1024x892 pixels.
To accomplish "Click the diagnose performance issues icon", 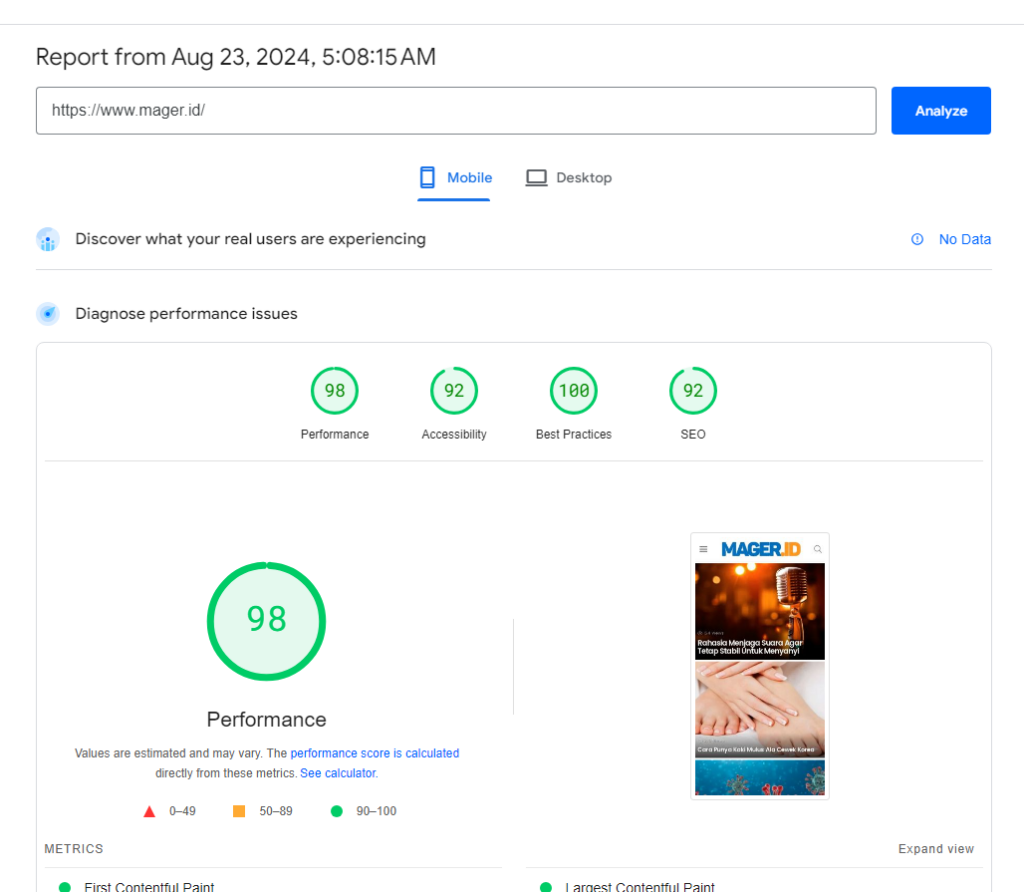I will coord(48,314).
